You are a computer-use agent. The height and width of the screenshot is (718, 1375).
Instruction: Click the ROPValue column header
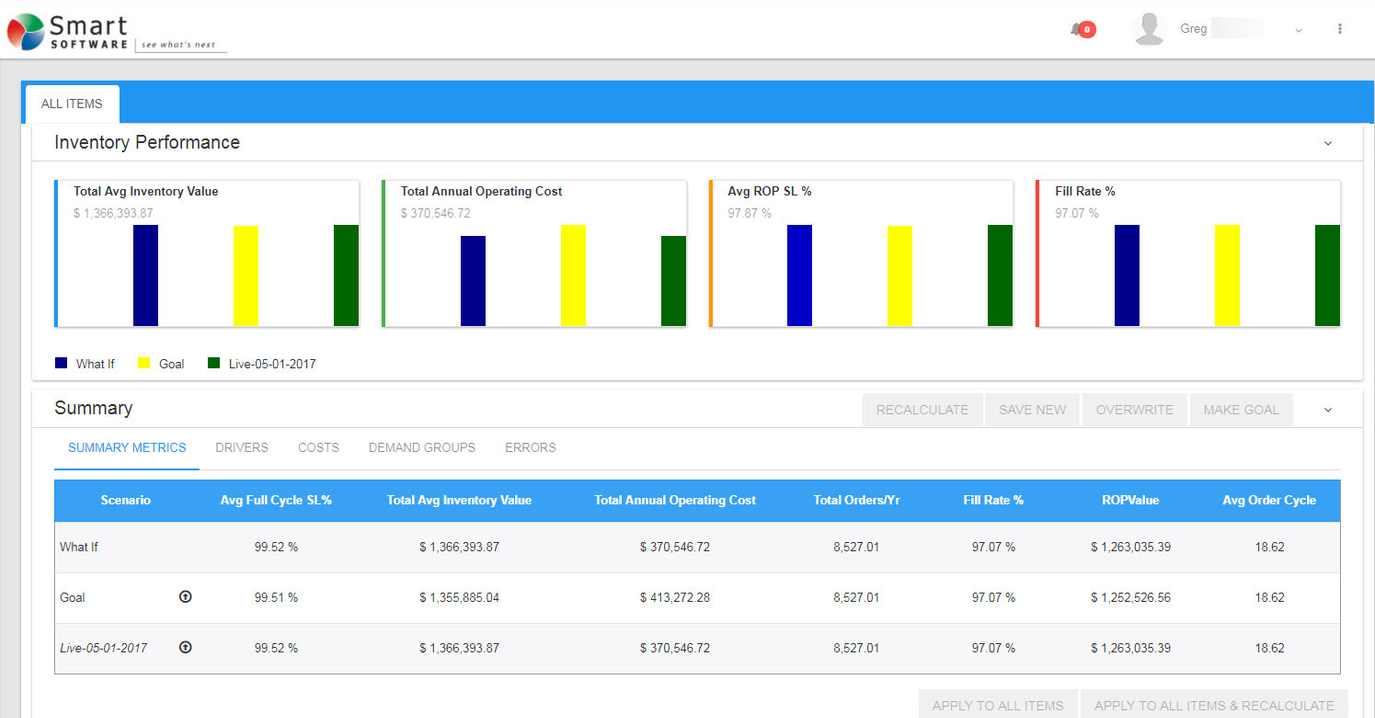[x=1131, y=500]
